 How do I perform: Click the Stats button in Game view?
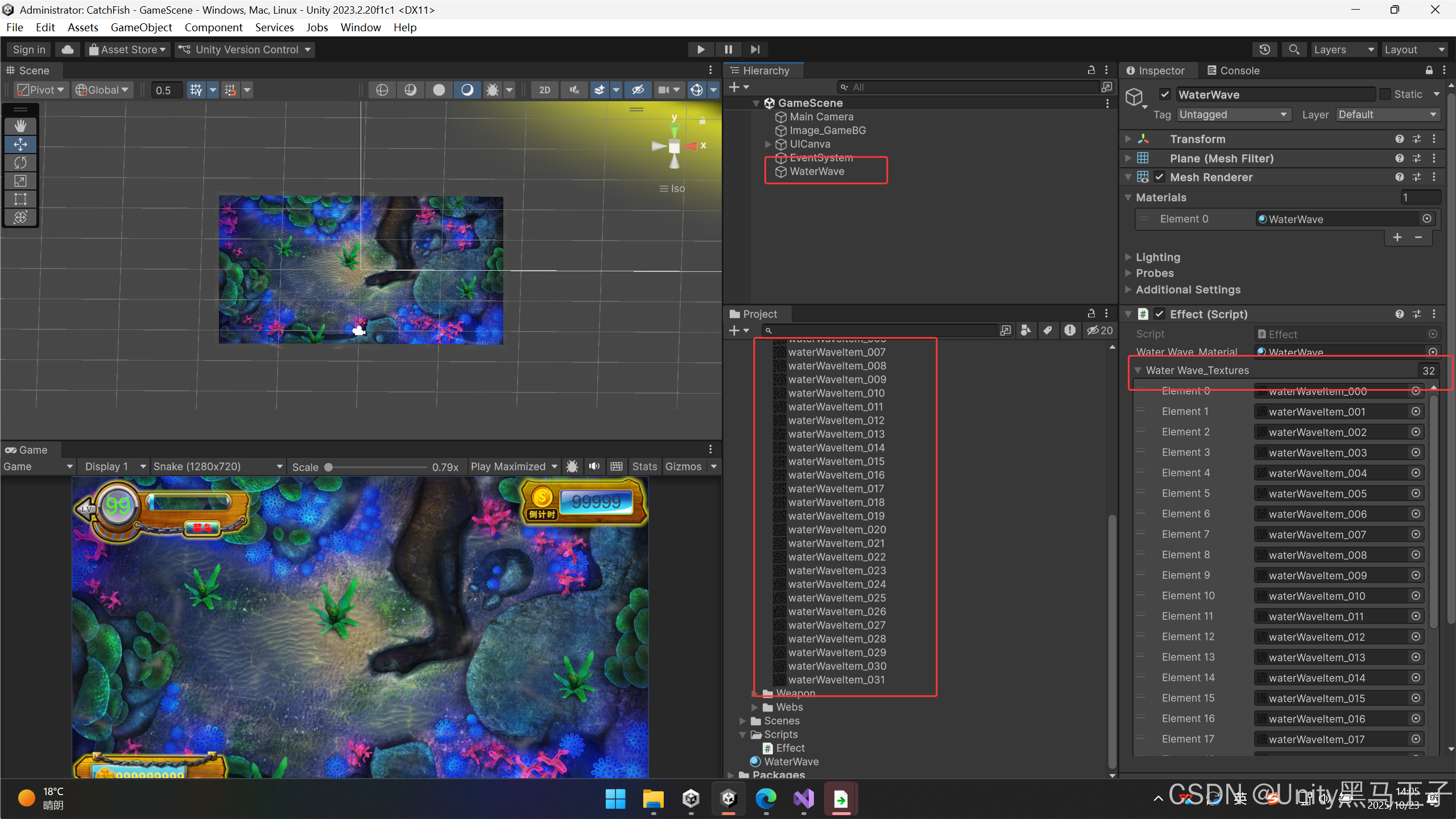click(644, 466)
